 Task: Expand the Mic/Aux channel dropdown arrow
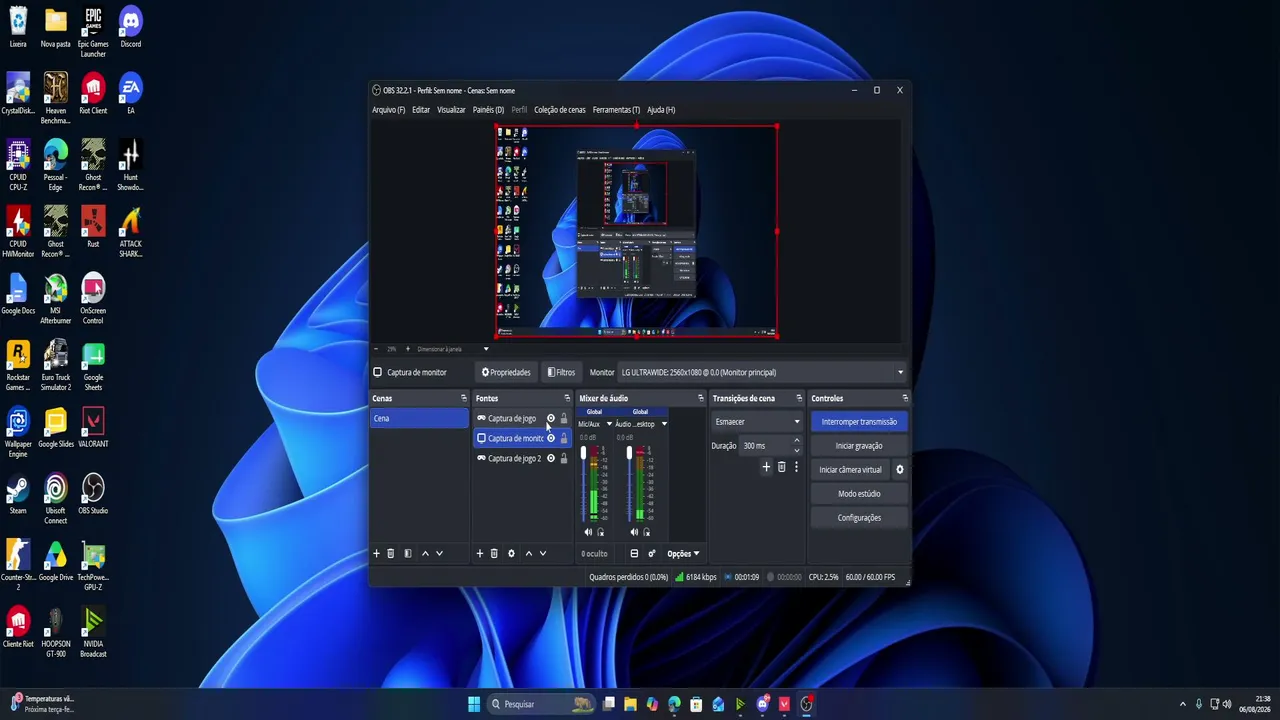609,424
